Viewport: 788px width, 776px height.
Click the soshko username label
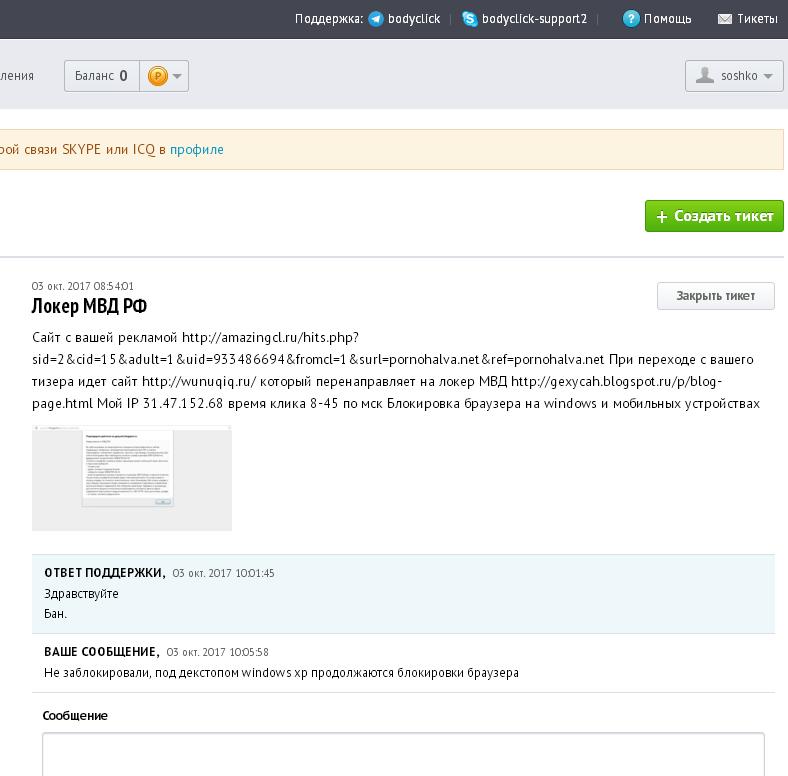point(739,76)
